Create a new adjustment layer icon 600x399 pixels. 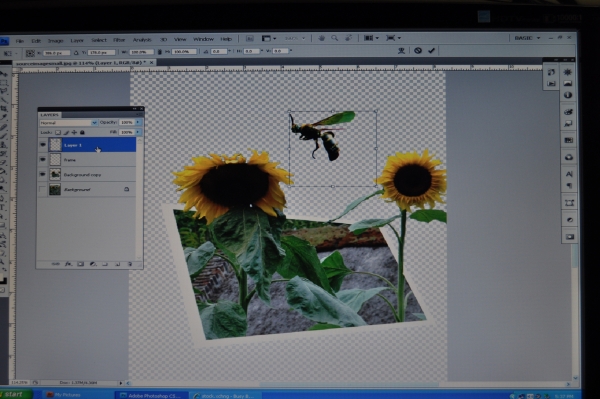pyautogui.click(x=93, y=264)
